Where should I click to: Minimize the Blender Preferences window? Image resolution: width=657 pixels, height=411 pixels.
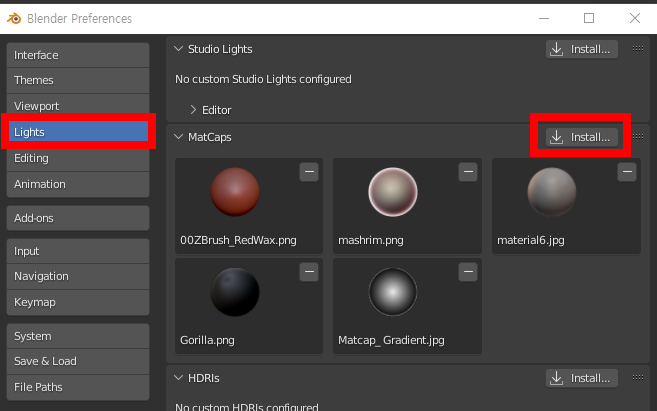pos(544,18)
